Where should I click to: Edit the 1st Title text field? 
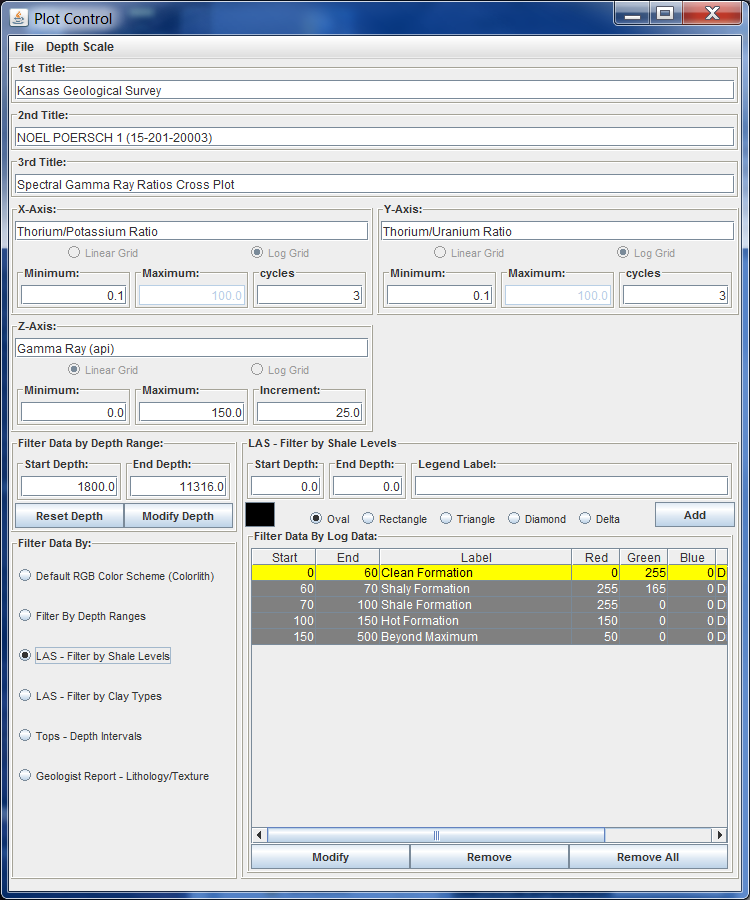374,90
